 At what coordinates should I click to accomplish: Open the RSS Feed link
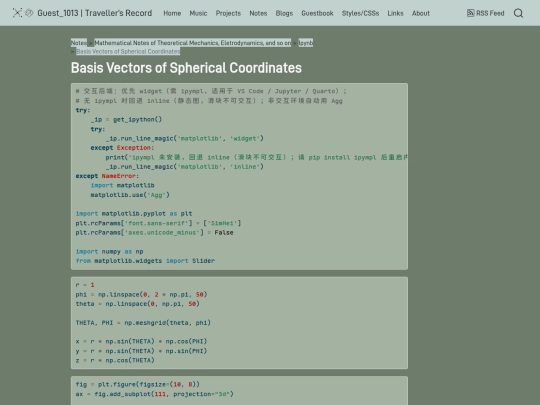pyautogui.click(x=486, y=13)
